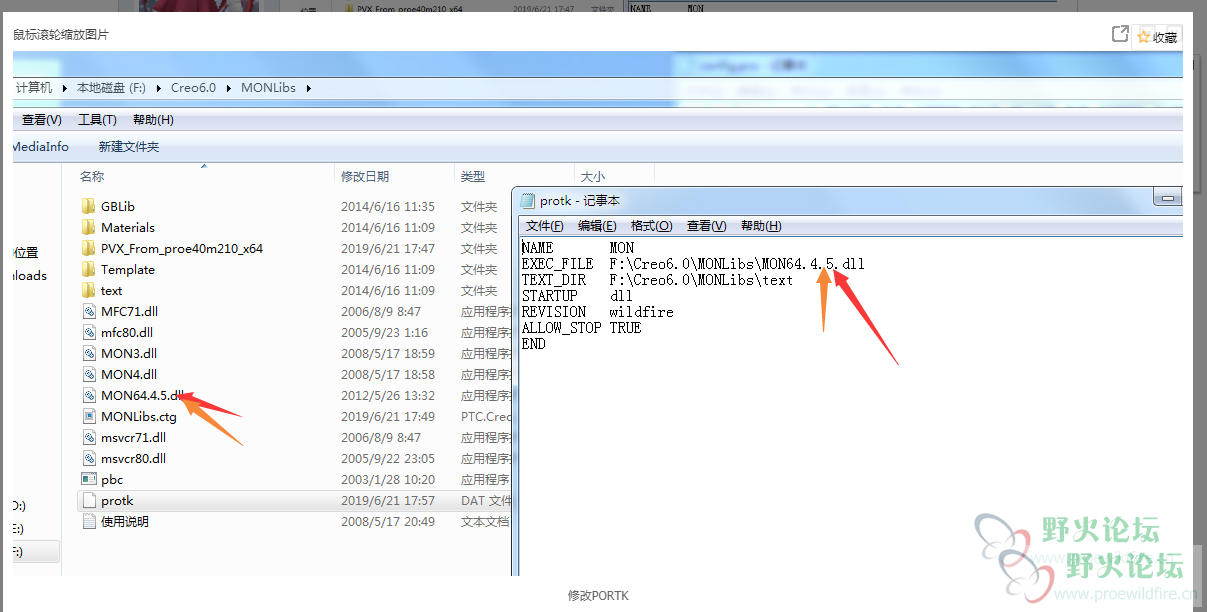Screen dimensions: 1207x612
Task: Click 计算机 in the address path
Action: (x=35, y=88)
